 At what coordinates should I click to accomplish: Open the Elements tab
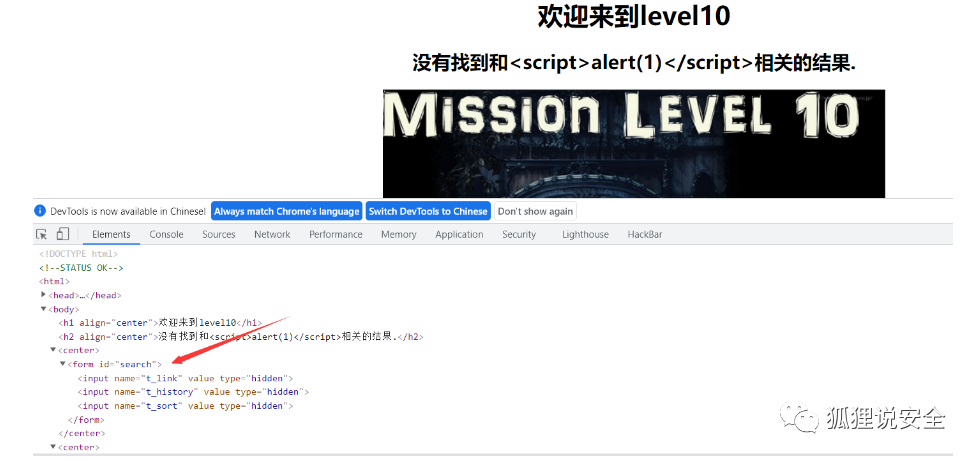pyautogui.click(x=111, y=234)
